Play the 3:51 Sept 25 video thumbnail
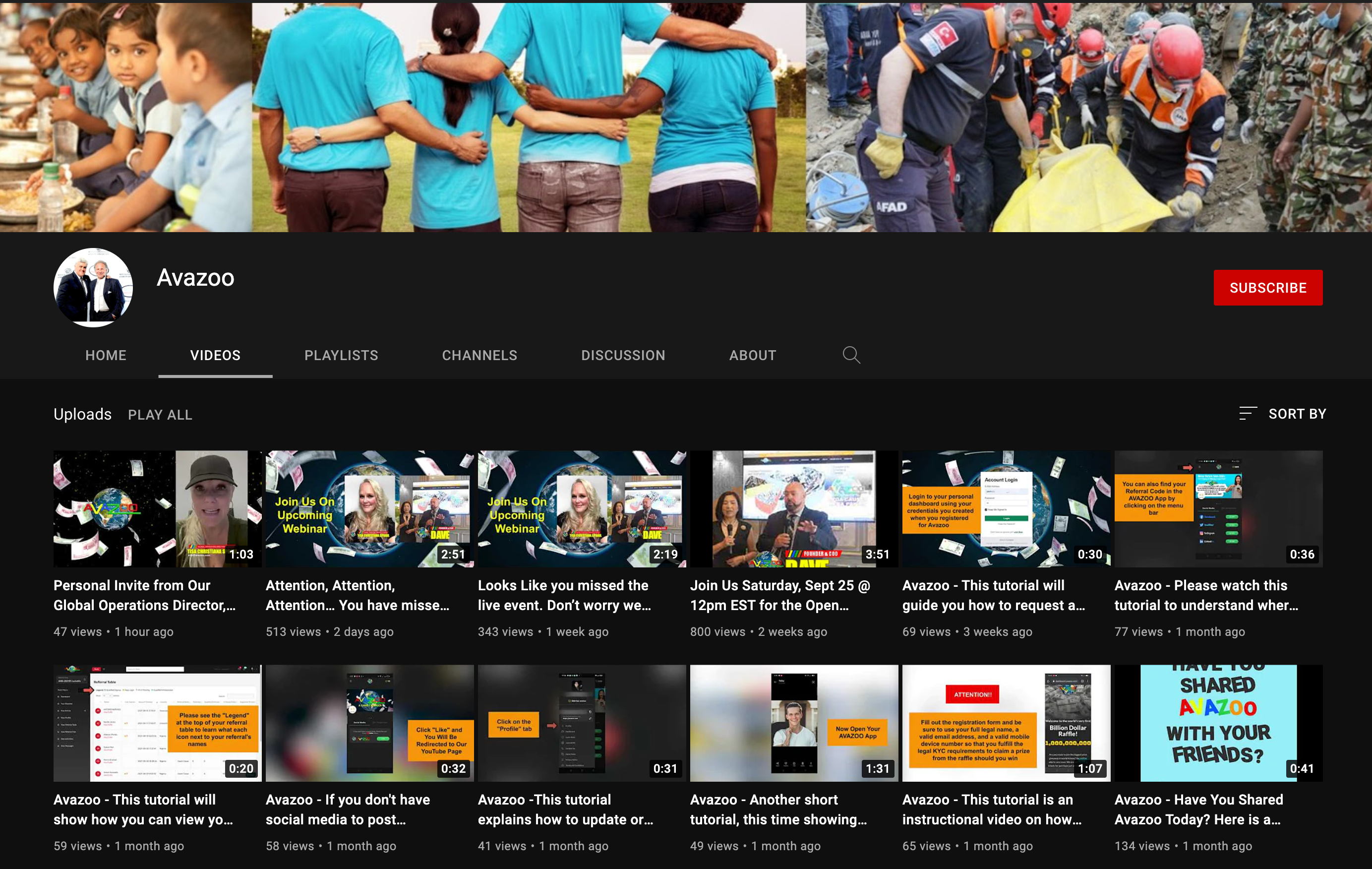 tap(794, 509)
